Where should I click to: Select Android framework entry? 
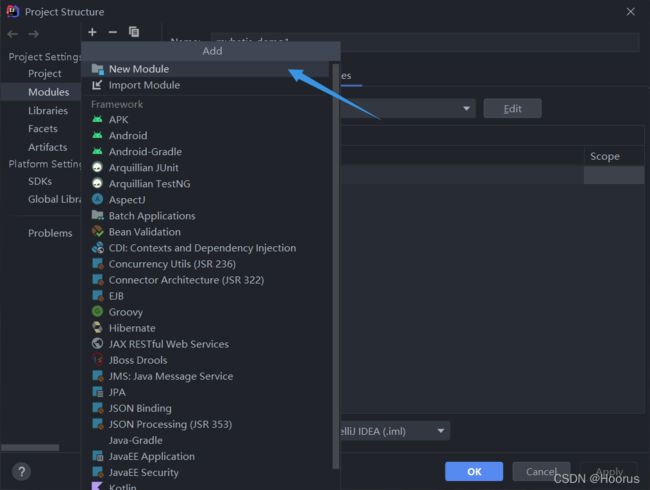pos(206,136)
